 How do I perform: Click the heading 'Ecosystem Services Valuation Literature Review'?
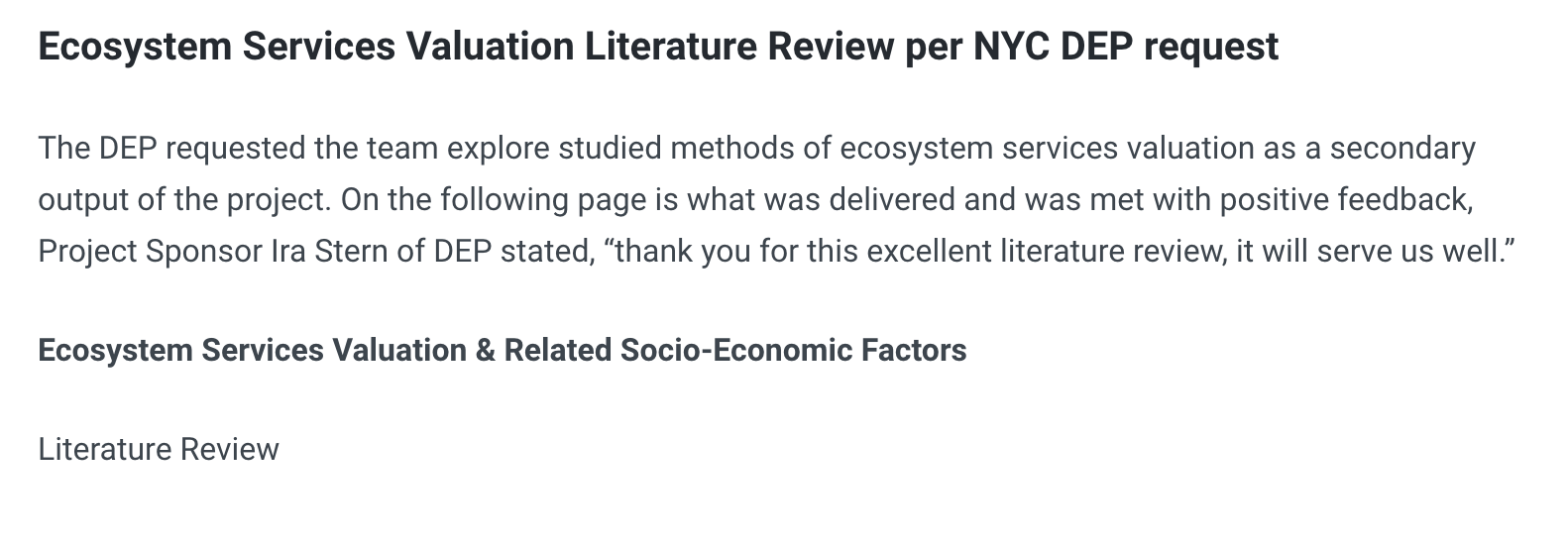466,47
